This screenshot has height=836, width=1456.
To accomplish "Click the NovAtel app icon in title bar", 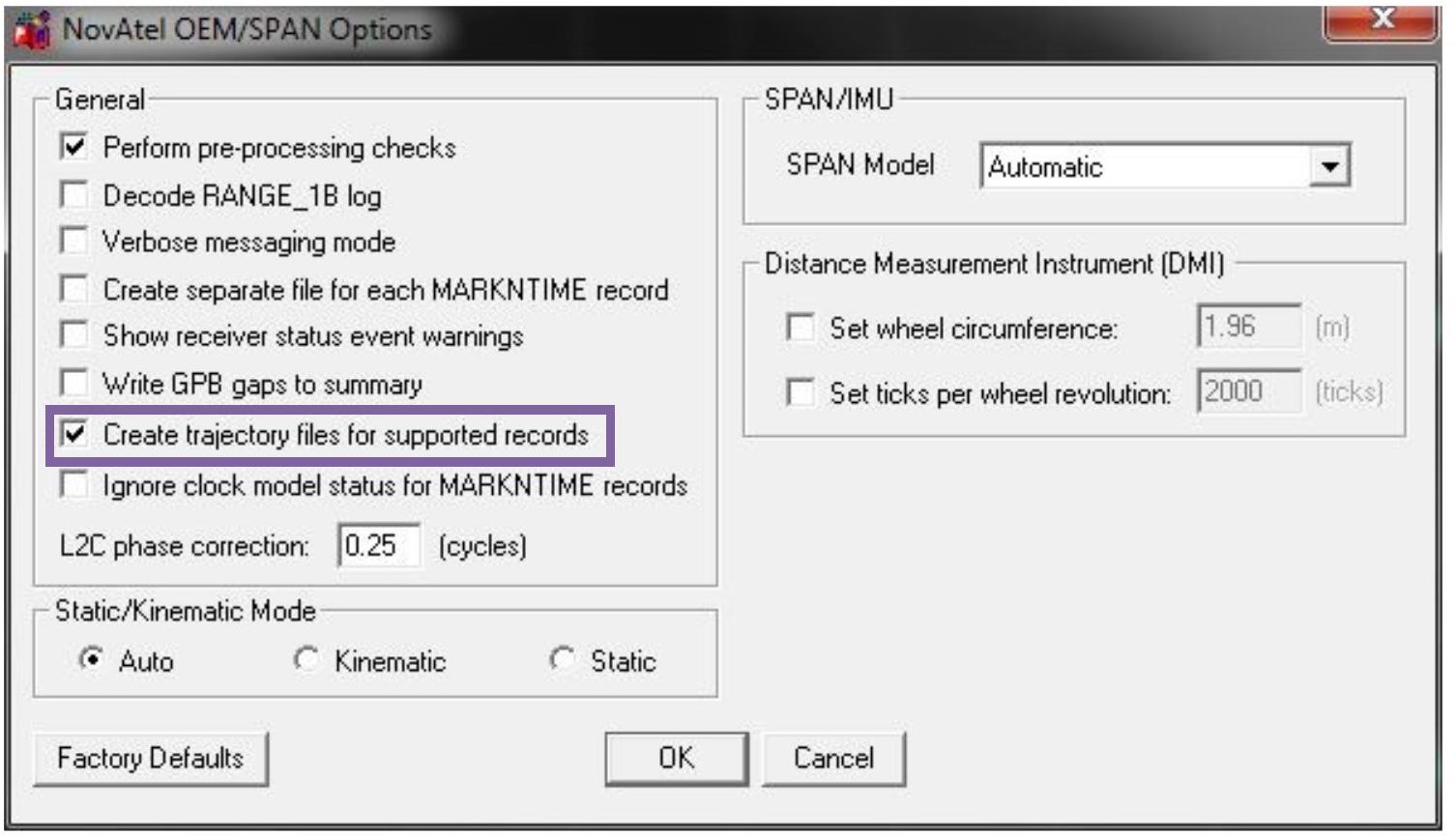I will (x=32, y=30).
